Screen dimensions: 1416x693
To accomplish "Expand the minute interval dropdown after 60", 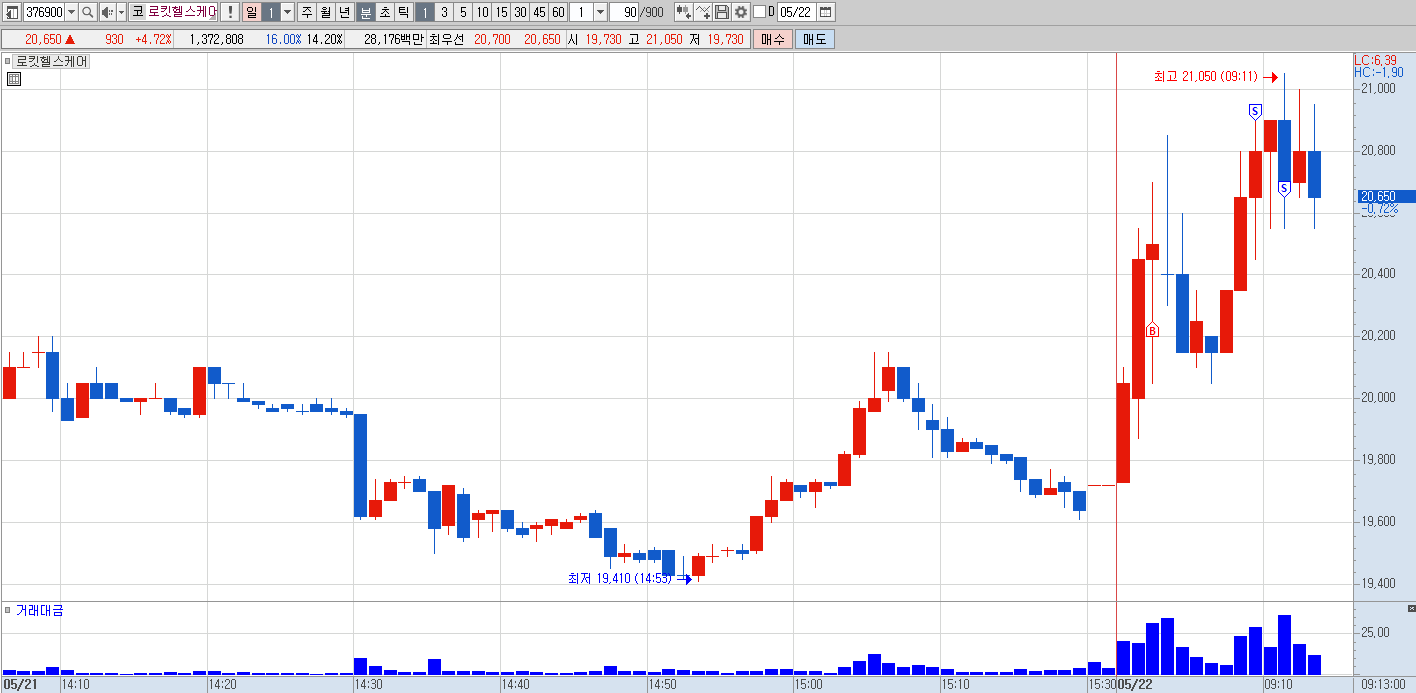I will click(600, 12).
